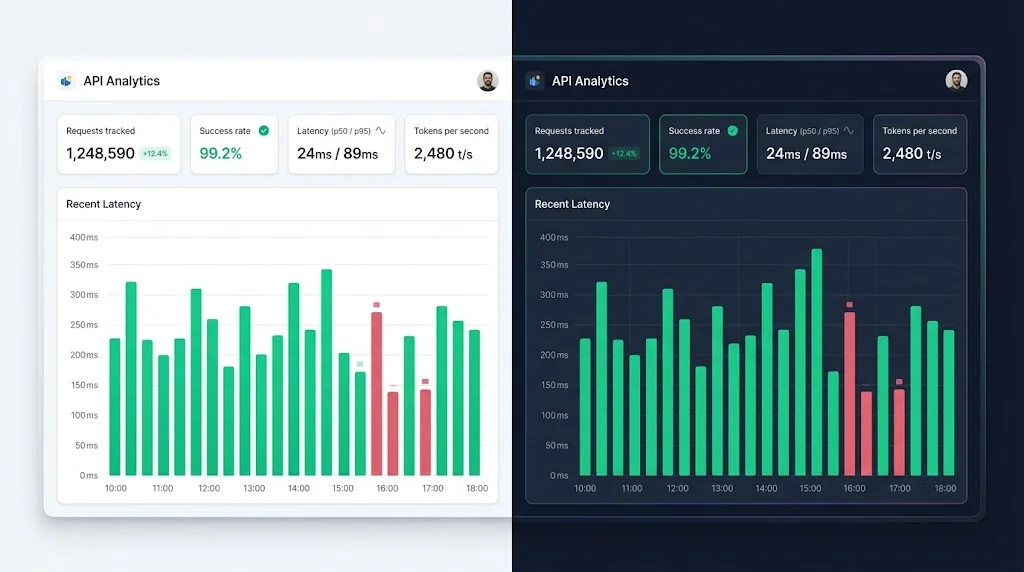Select Requests tracked card in dark panel
The image size is (1024, 572).
(588, 144)
